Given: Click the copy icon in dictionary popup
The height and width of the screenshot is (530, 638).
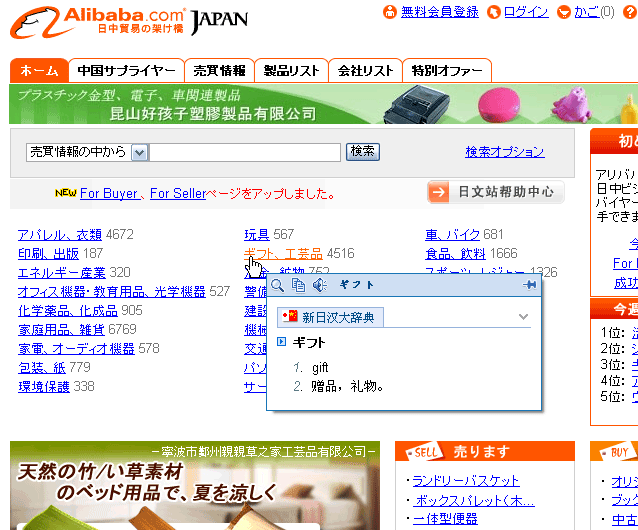Looking at the screenshot, I should (299, 286).
